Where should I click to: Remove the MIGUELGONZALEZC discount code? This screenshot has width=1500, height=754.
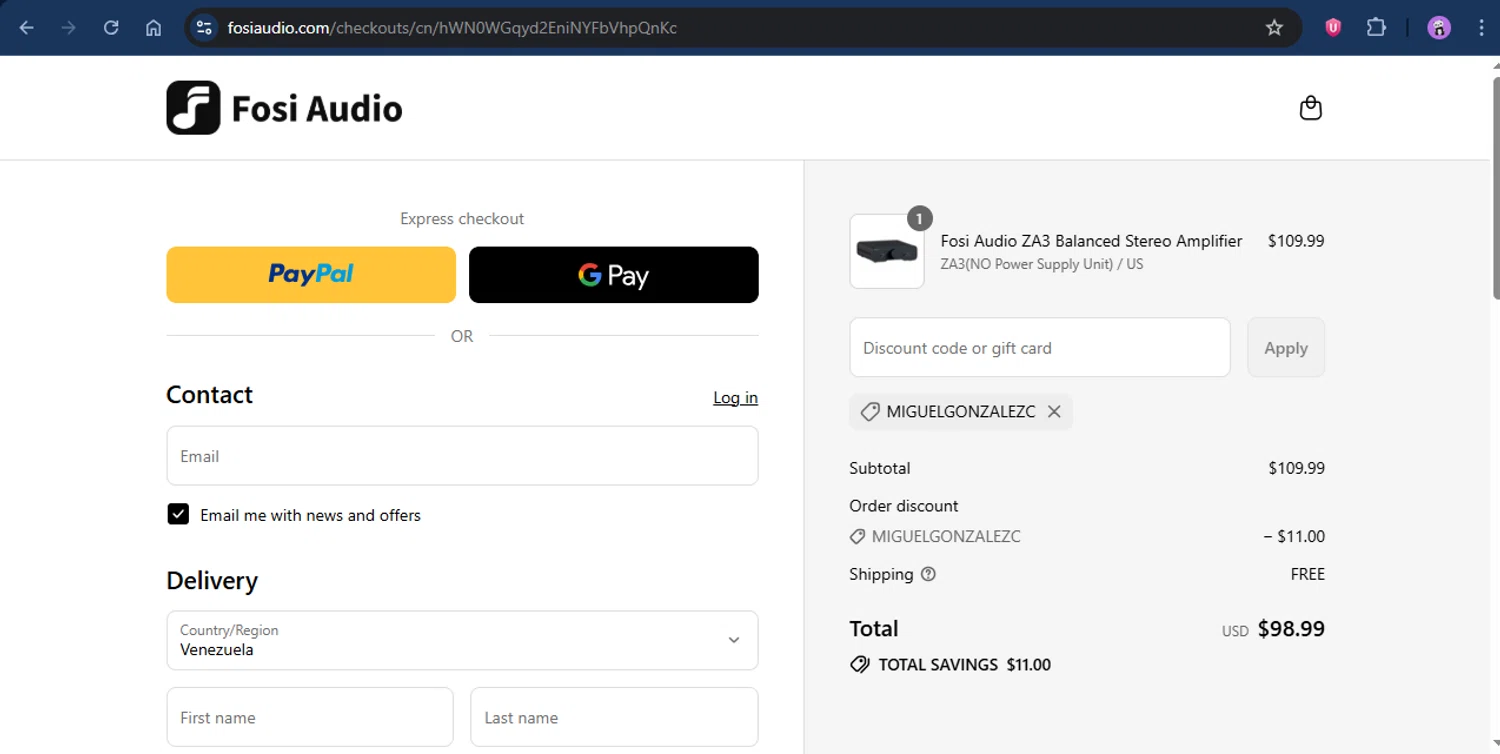[x=1054, y=411]
